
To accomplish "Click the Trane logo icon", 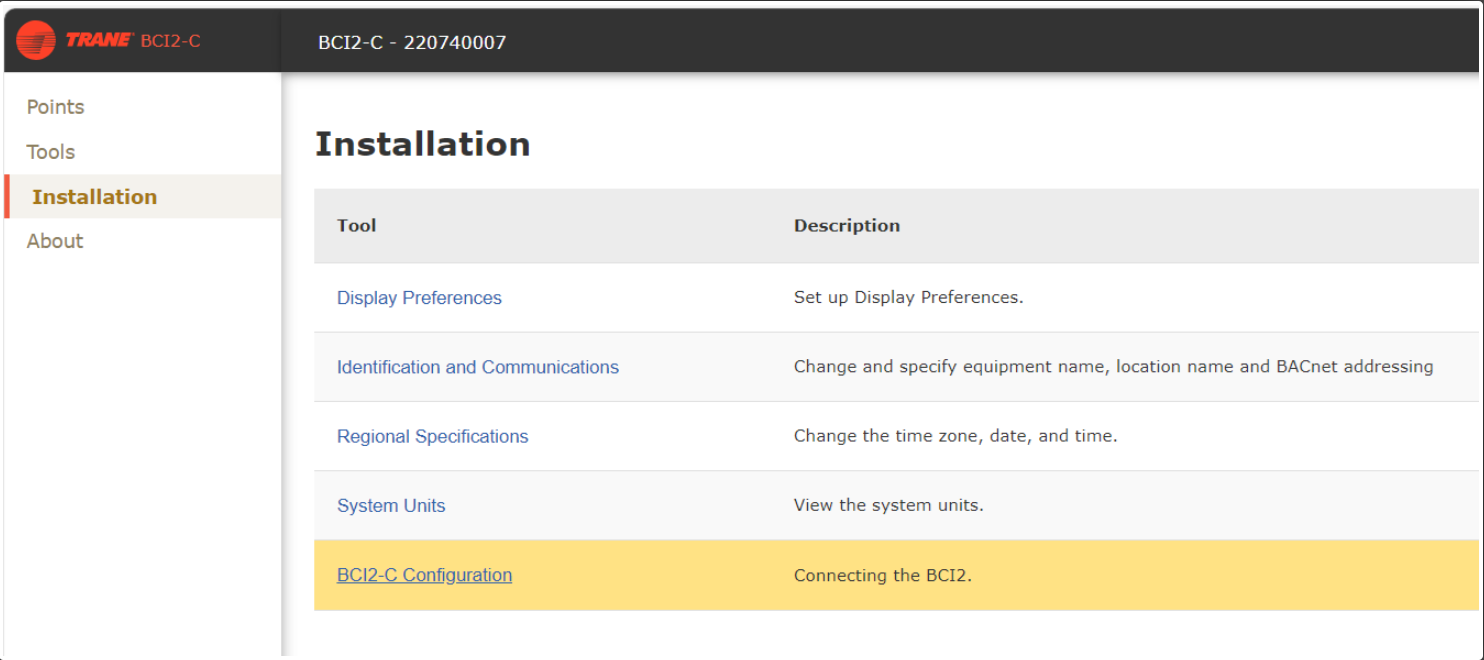I will 36,41.
